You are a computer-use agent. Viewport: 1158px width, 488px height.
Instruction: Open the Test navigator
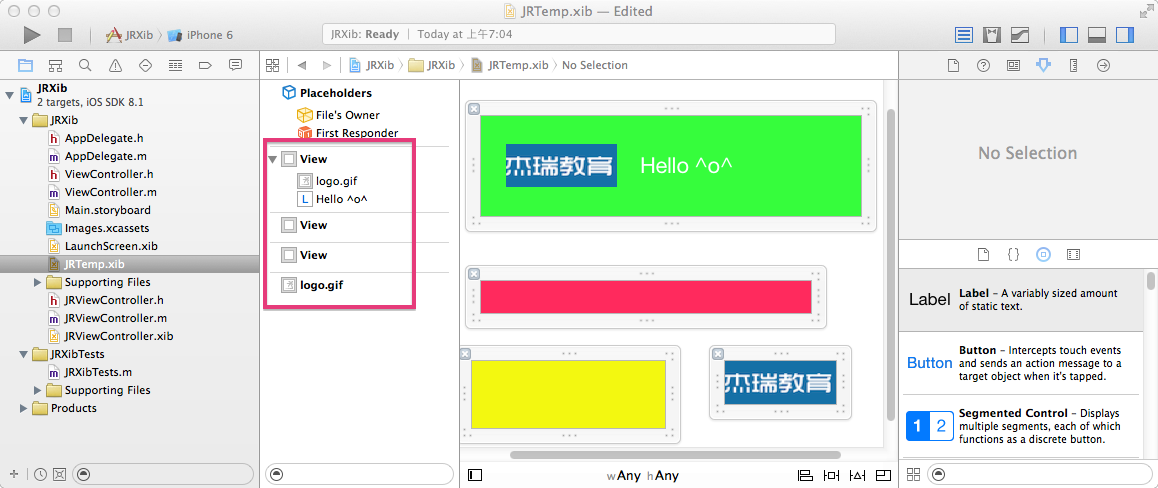tap(145, 65)
